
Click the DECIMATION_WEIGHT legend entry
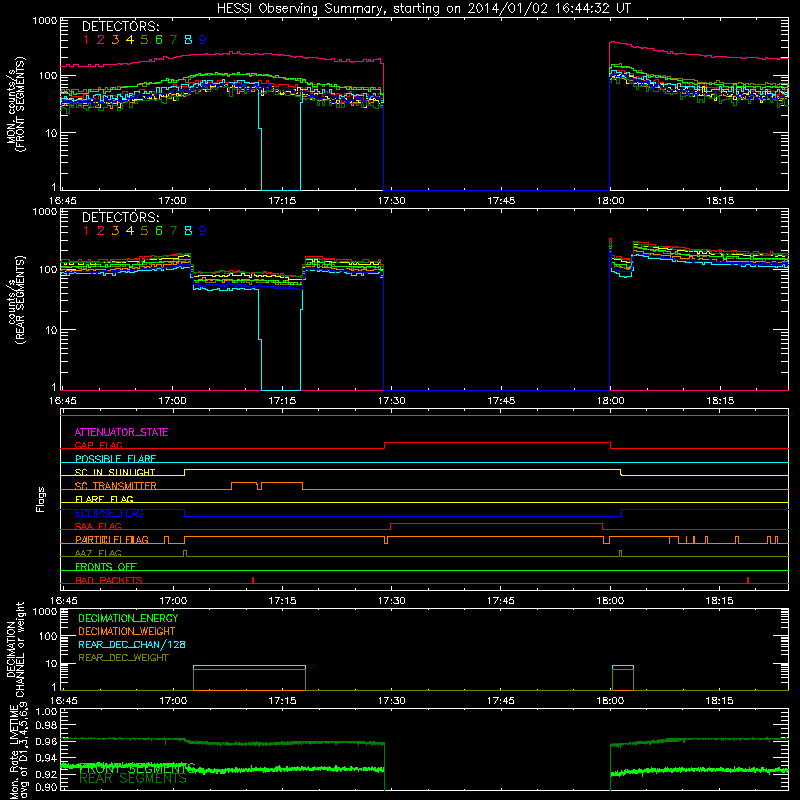pos(127,632)
